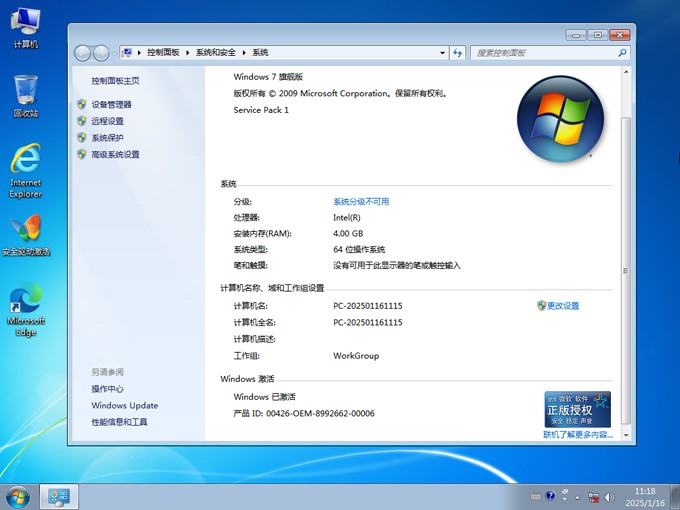Click the vertical scrollbar thumb

[x=626, y=271]
